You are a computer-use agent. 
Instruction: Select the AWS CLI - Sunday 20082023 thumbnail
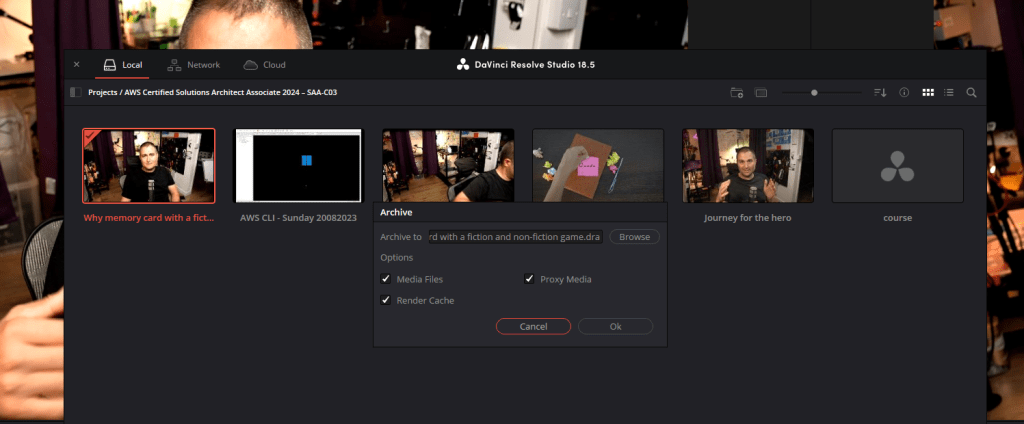click(x=298, y=166)
